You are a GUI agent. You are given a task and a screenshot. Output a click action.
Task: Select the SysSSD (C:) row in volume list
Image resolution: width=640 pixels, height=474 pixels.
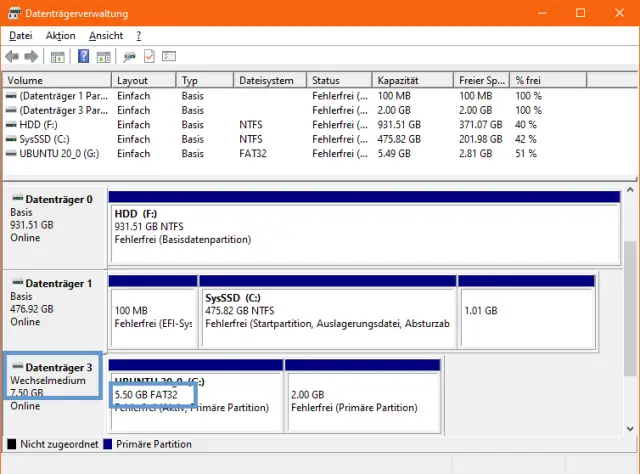point(46,139)
